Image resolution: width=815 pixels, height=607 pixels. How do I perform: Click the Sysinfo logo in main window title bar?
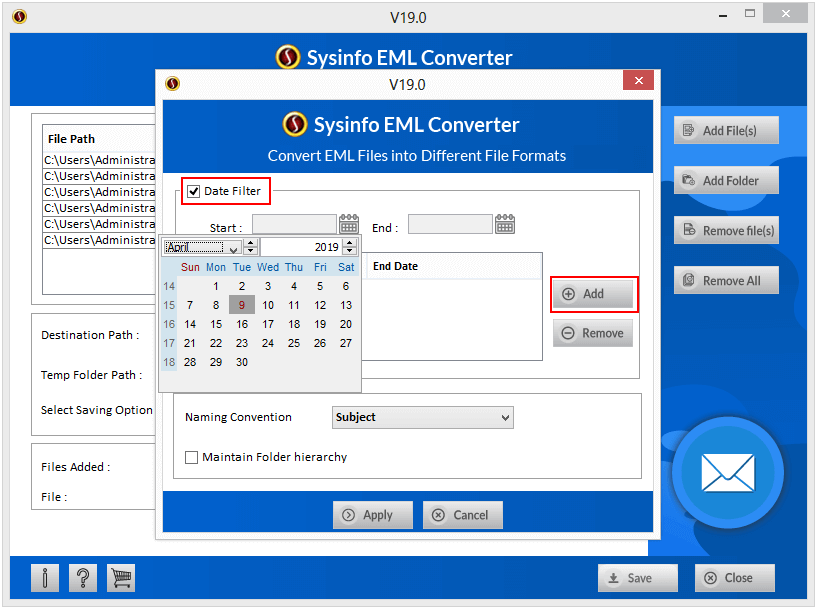(x=20, y=17)
